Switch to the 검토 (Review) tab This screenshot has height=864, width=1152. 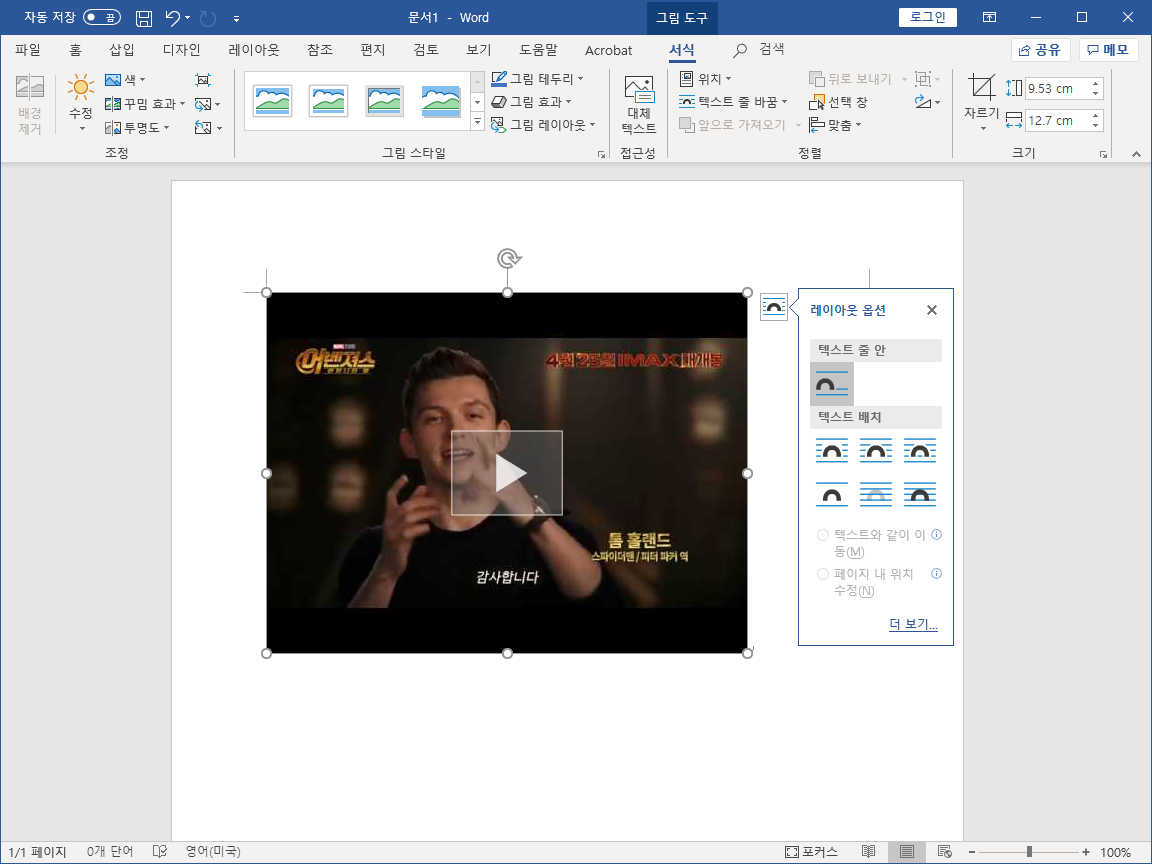coord(426,50)
